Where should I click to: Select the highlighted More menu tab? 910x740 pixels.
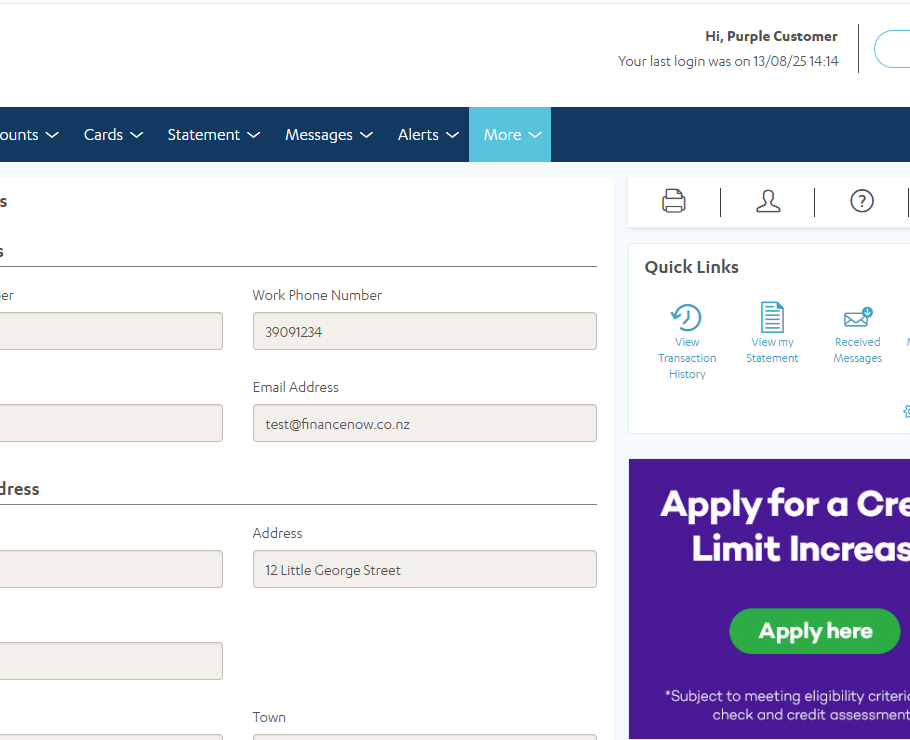[x=510, y=135]
